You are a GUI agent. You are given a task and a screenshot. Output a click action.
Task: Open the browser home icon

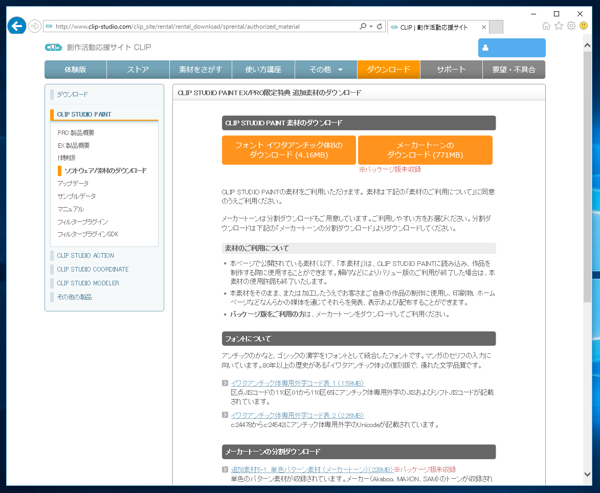[x=546, y=26]
